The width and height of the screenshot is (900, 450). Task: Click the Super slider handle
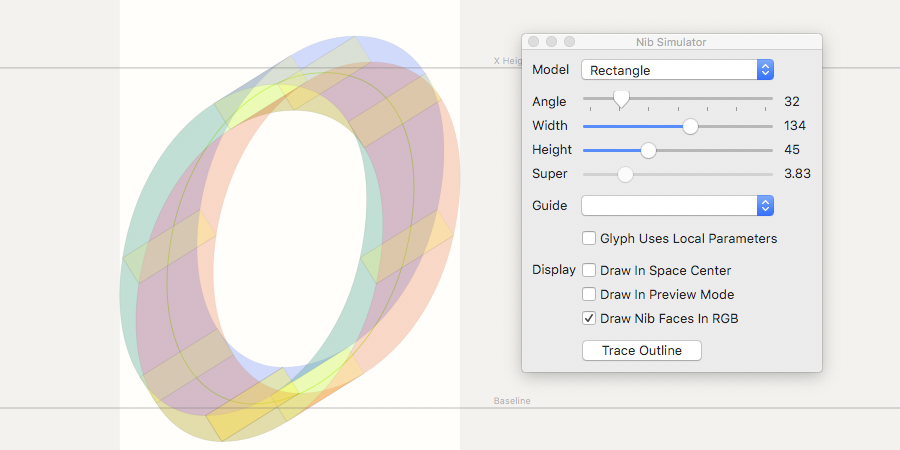(x=625, y=174)
